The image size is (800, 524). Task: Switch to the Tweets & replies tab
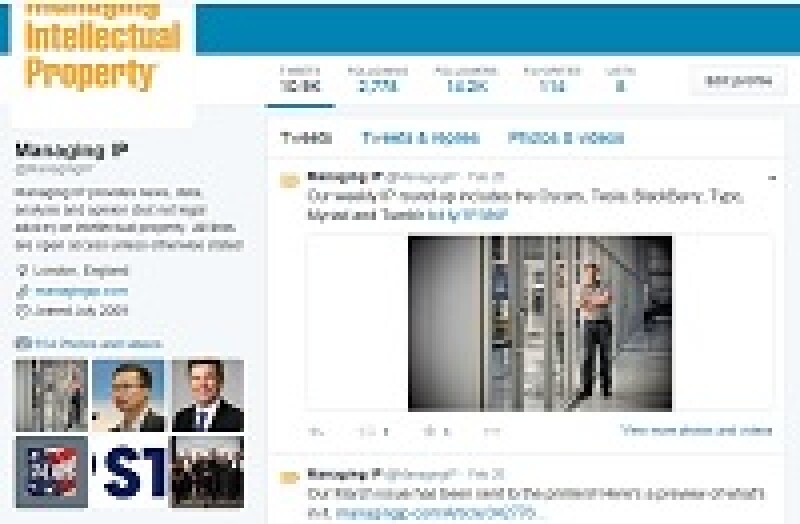pos(420,138)
